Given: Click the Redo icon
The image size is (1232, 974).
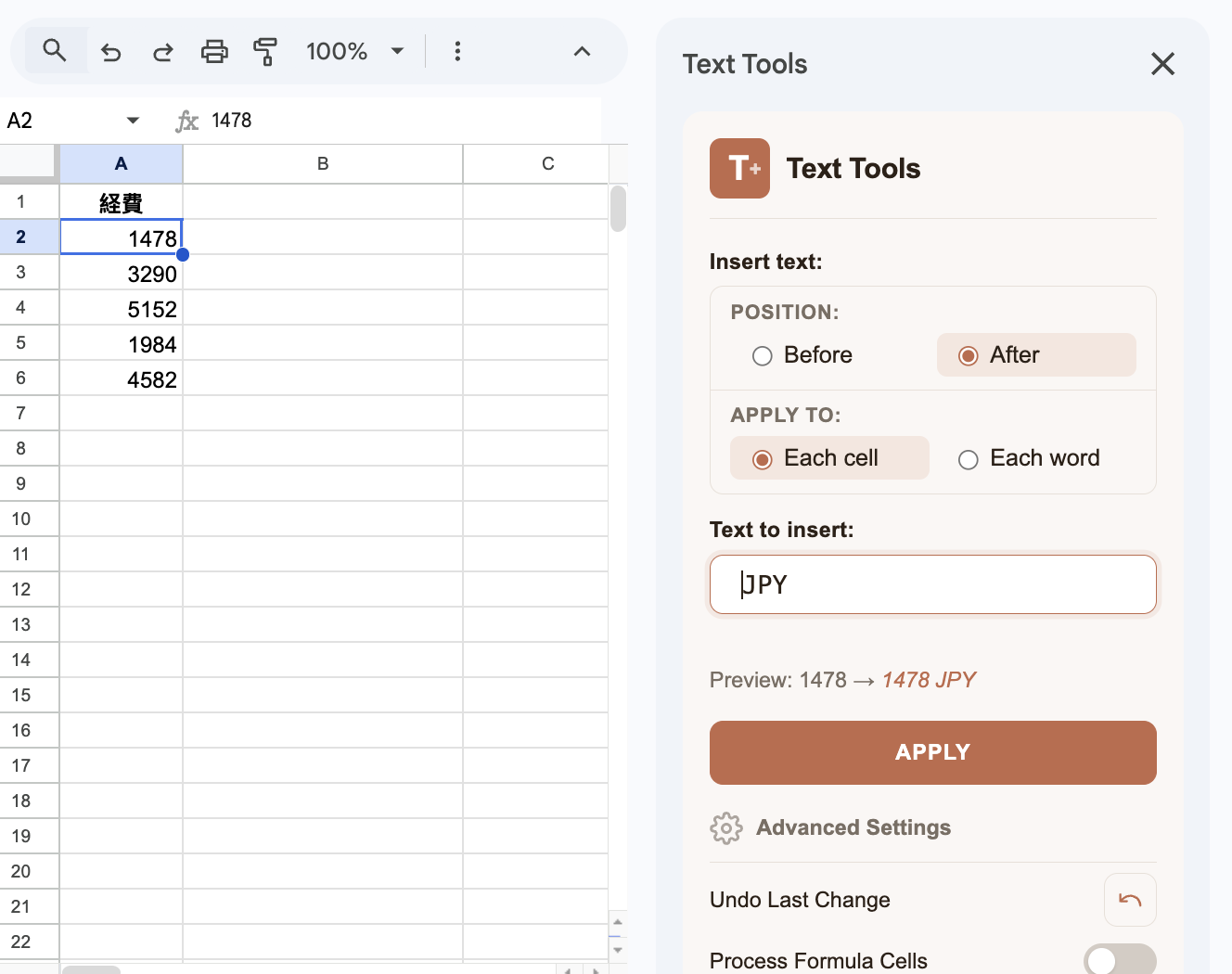Looking at the screenshot, I should point(162,52).
